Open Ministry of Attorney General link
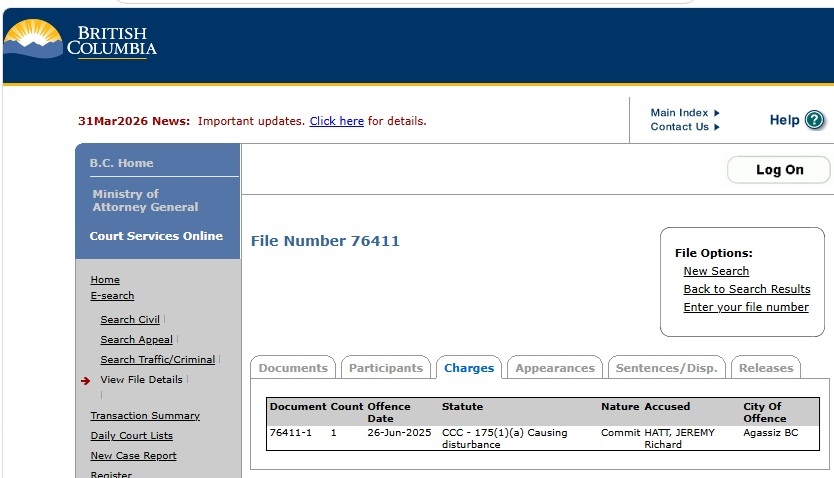Image resolution: width=834 pixels, height=478 pixels. point(145,200)
